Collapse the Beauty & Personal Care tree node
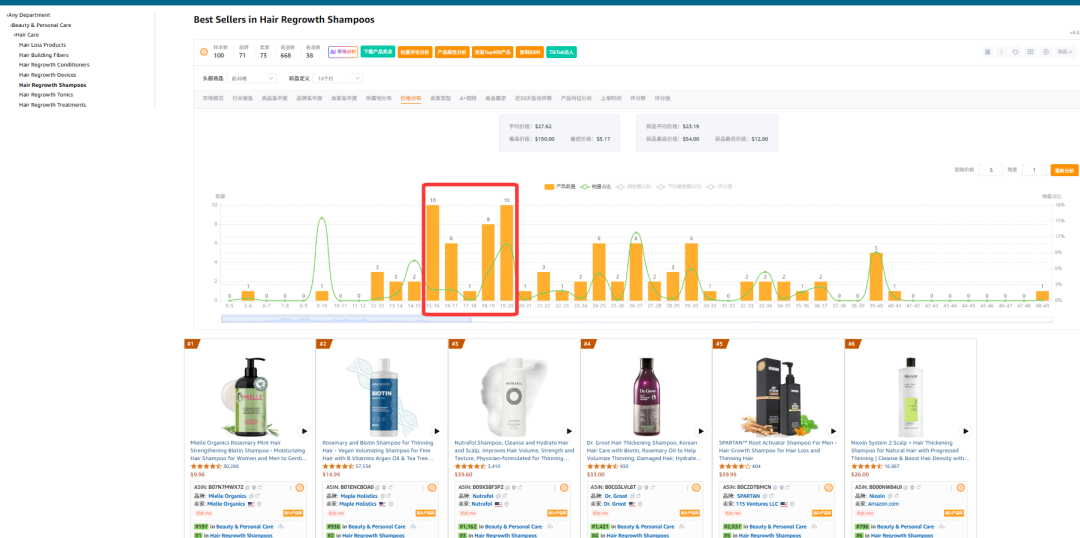The height and width of the screenshot is (538, 1080). point(41,25)
